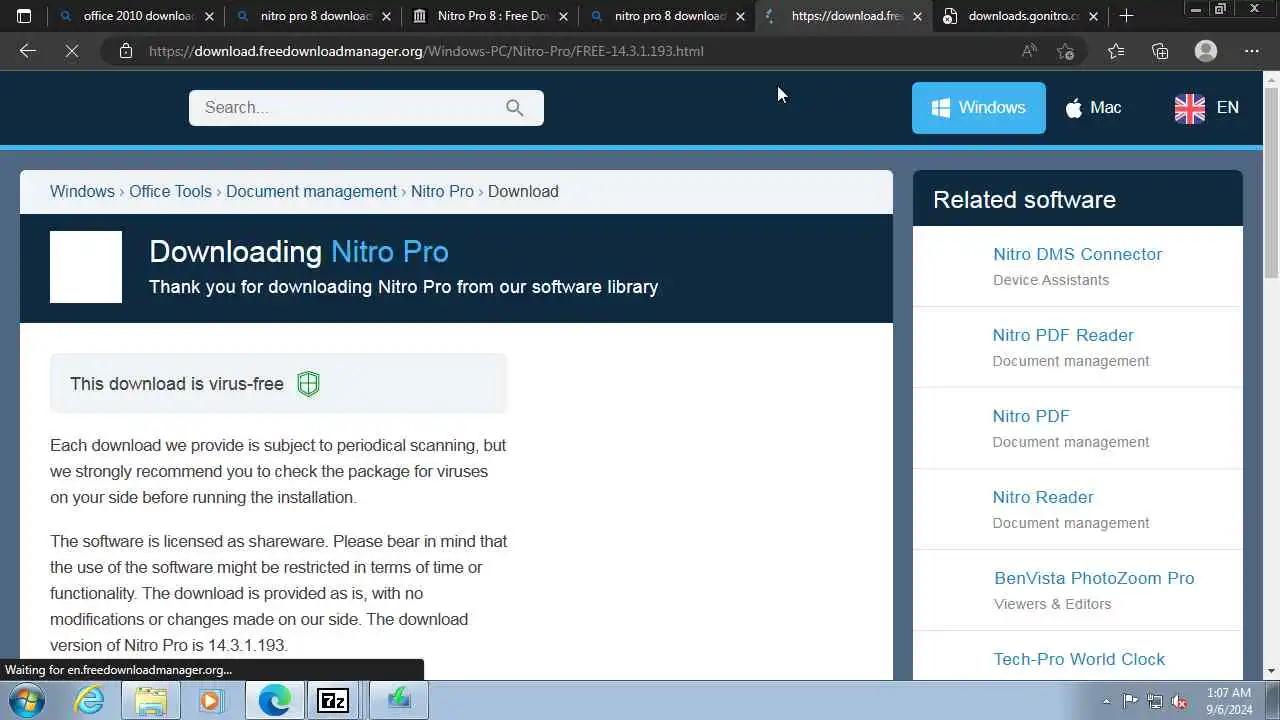This screenshot has width=1280, height=720.
Task: Open Nitro PDF Reader related software
Action: (x=1063, y=335)
